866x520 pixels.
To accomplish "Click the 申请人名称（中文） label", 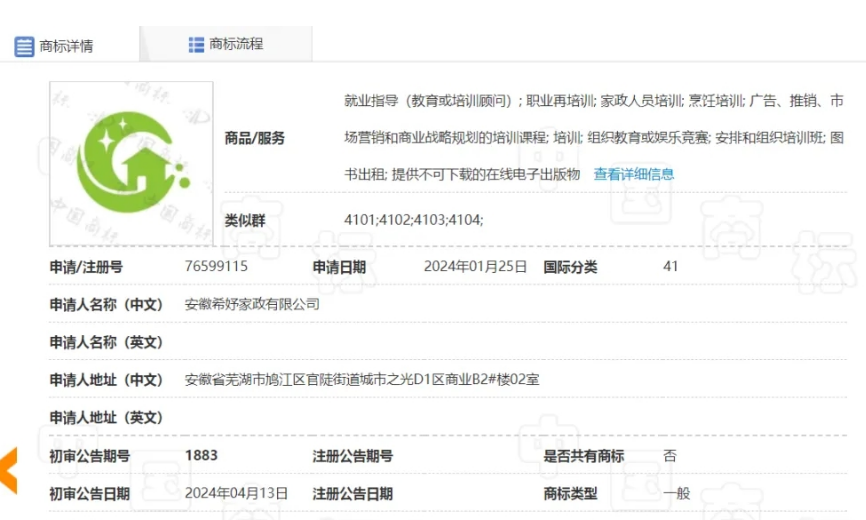I will (x=106, y=305).
